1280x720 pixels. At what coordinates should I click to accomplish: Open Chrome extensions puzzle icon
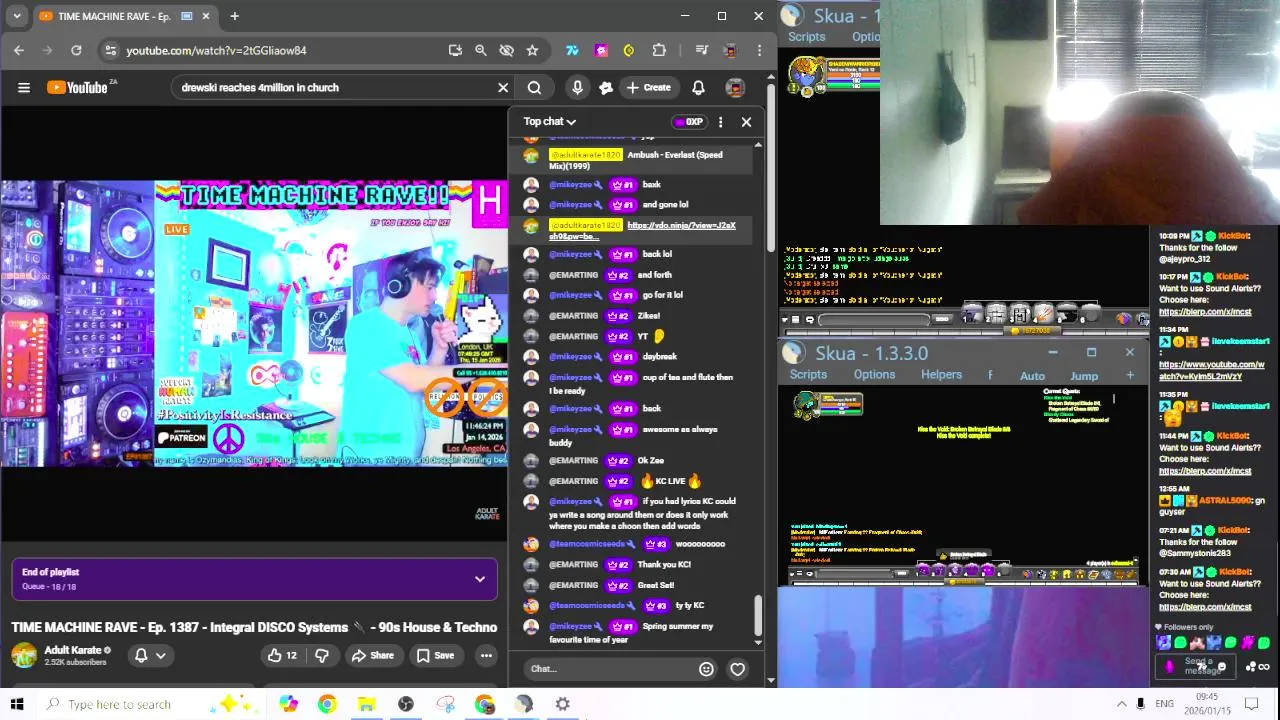tap(659, 50)
